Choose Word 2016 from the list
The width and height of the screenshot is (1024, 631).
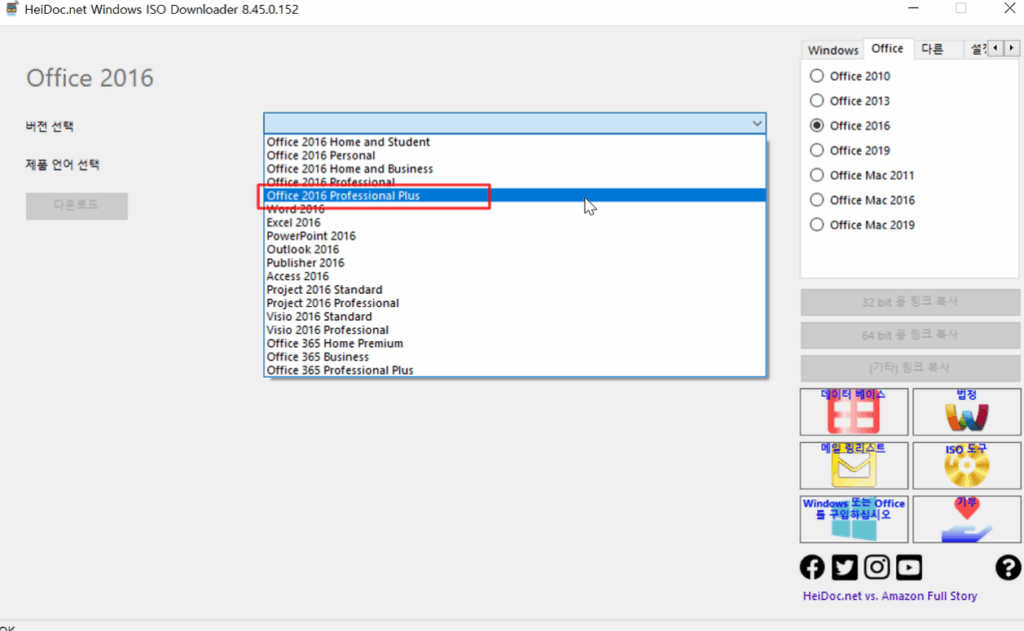click(x=515, y=209)
